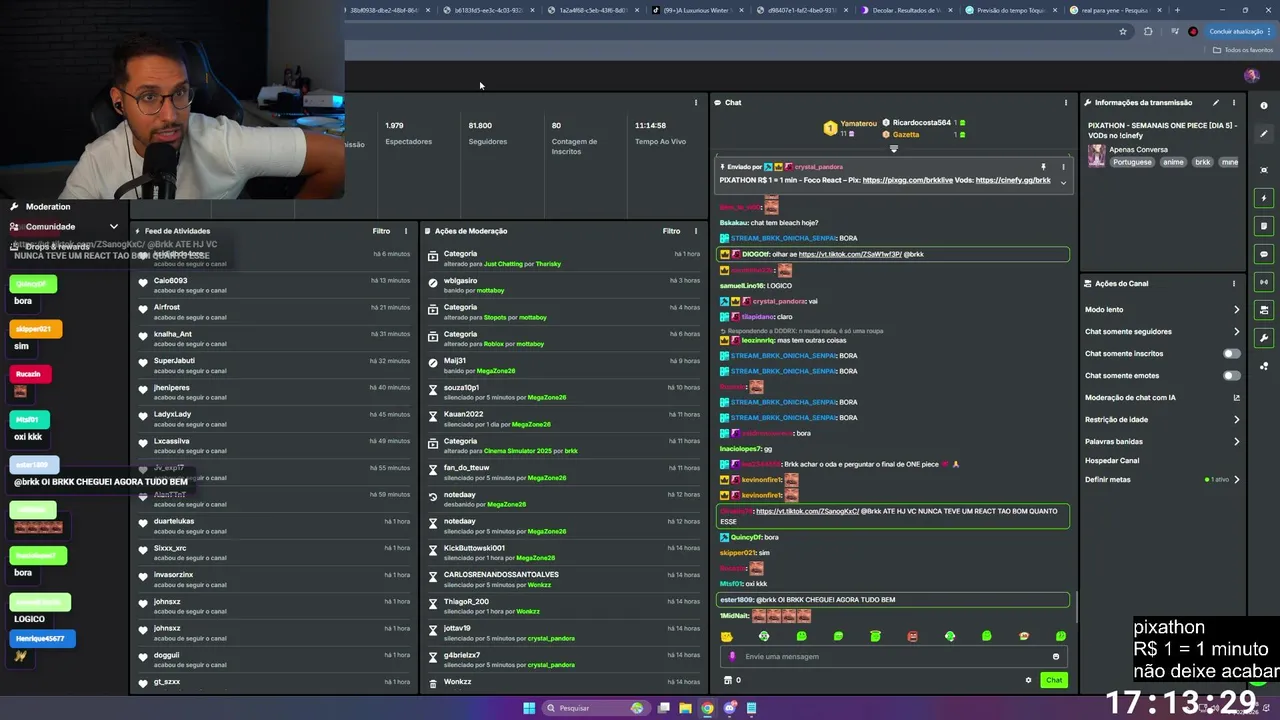This screenshot has height=720, width=1280.
Task: Click the timeout hourglass icon for souza10p1
Action: point(433,390)
